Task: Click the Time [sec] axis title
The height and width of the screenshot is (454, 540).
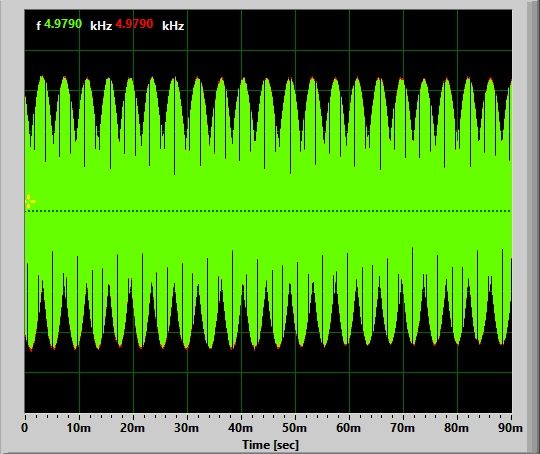Action: click(270, 445)
